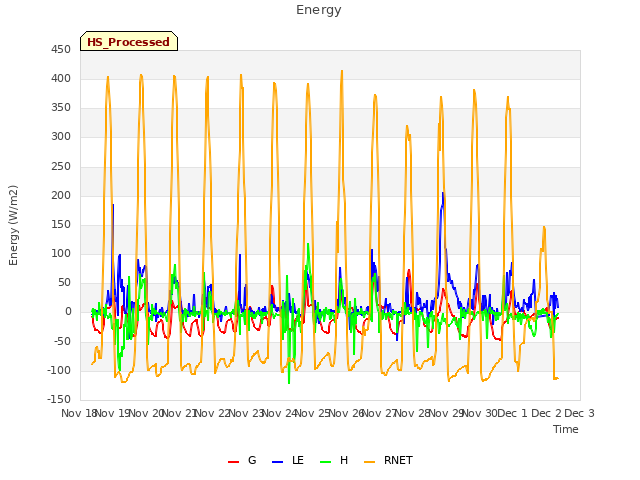Screen dimensions: 640x480
Task: Click the 200 y-axis tick label
Action: point(61,196)
